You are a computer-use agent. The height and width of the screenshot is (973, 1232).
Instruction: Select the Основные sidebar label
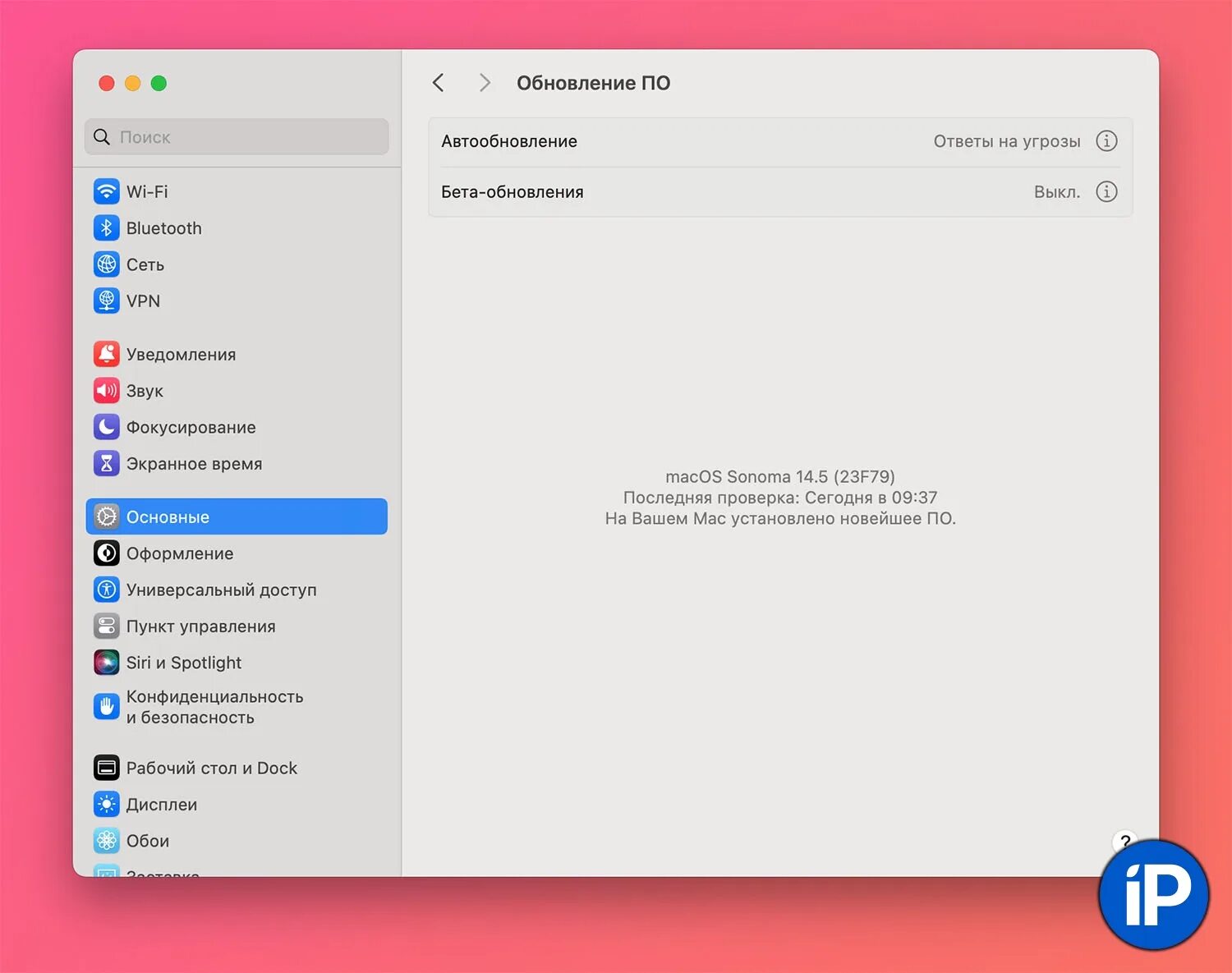(168, 517)
